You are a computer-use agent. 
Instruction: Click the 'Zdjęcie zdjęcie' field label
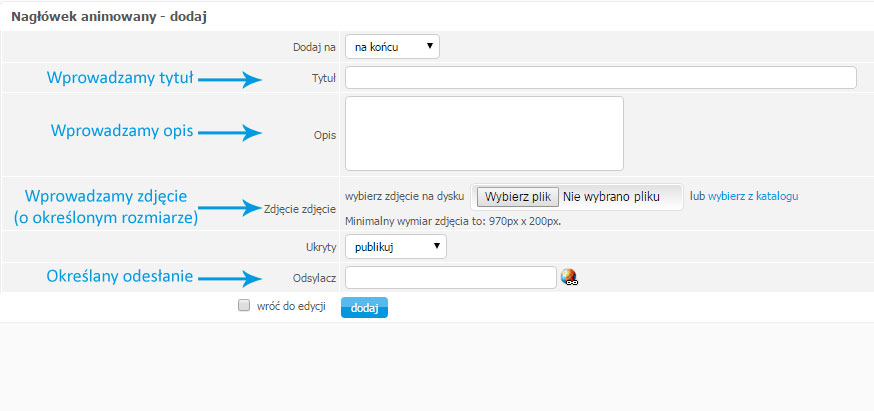click(x=300, y=210)
